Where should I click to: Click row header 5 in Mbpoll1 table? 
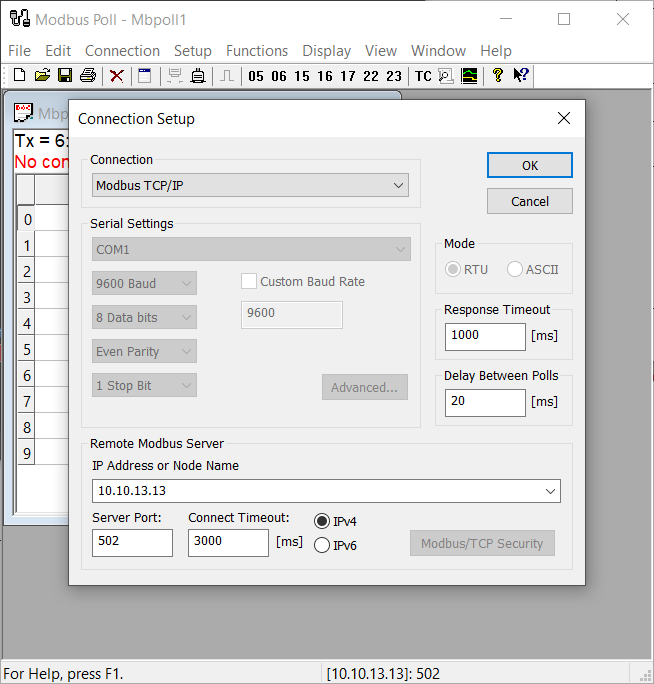tap(26, 349)
